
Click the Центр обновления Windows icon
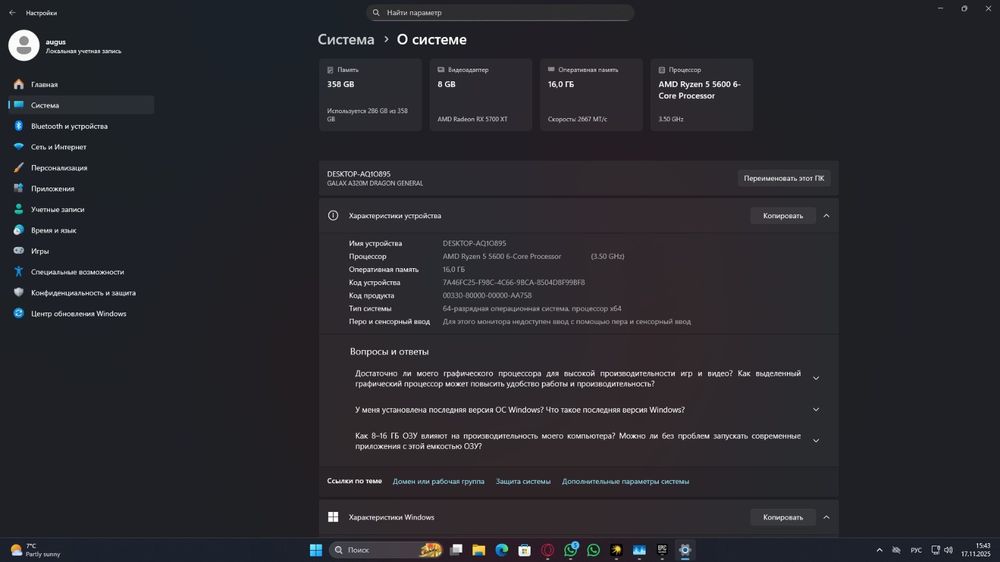click(18, 313)
